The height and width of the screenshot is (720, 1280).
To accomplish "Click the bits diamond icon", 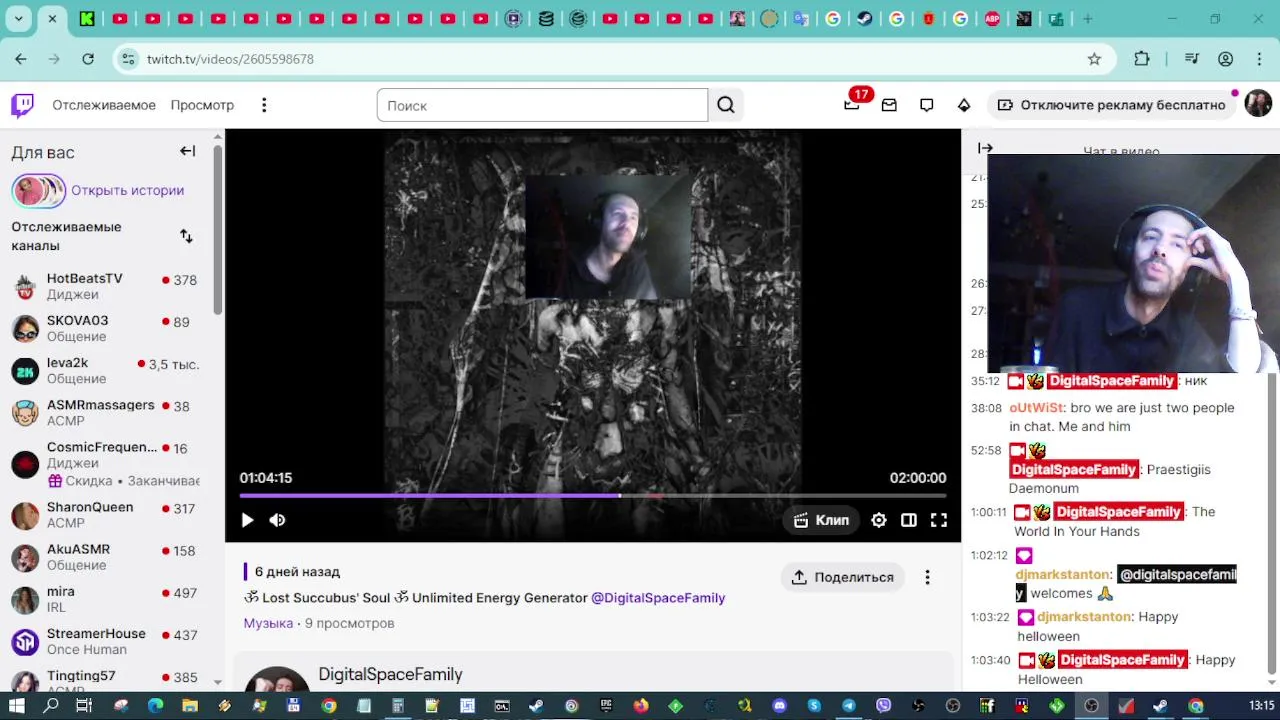I will click(x=964, y=105).
